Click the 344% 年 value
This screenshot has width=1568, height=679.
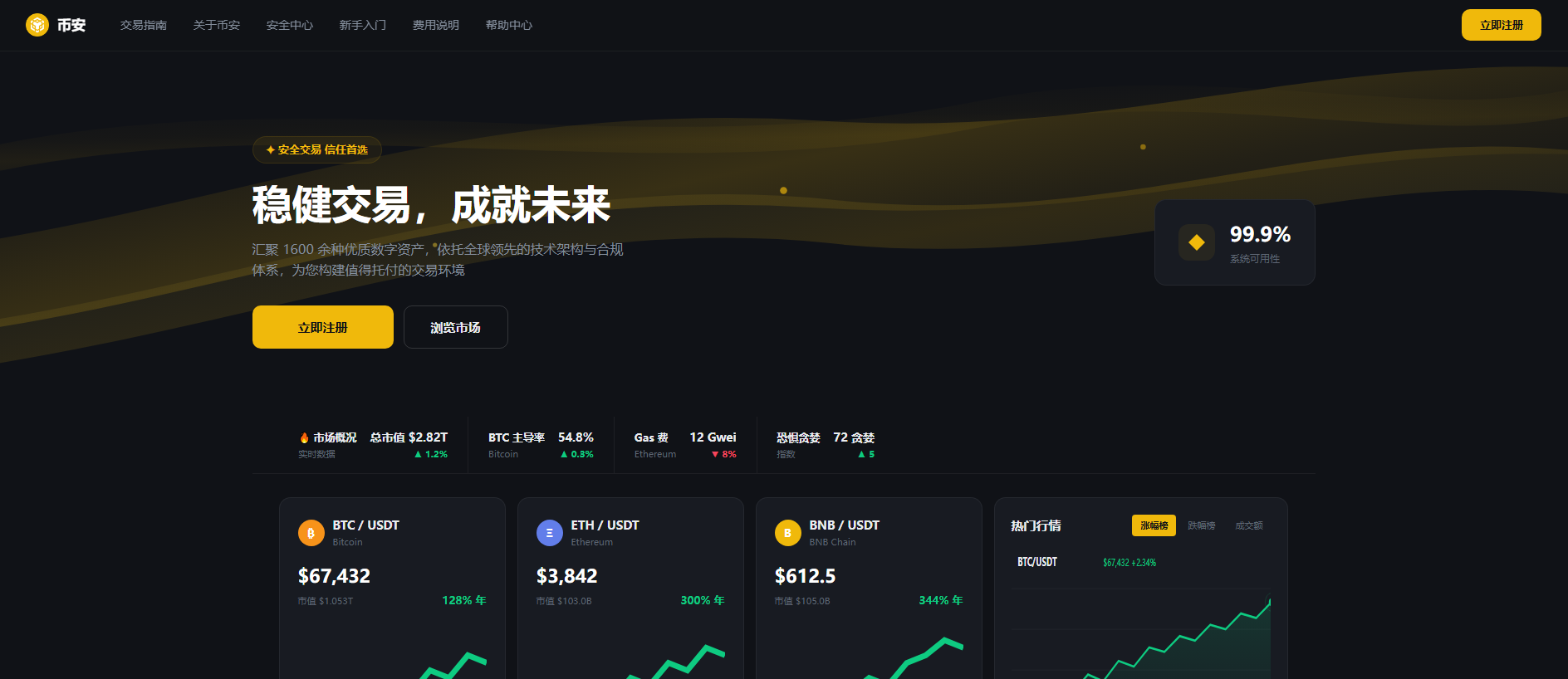[941, 600]
